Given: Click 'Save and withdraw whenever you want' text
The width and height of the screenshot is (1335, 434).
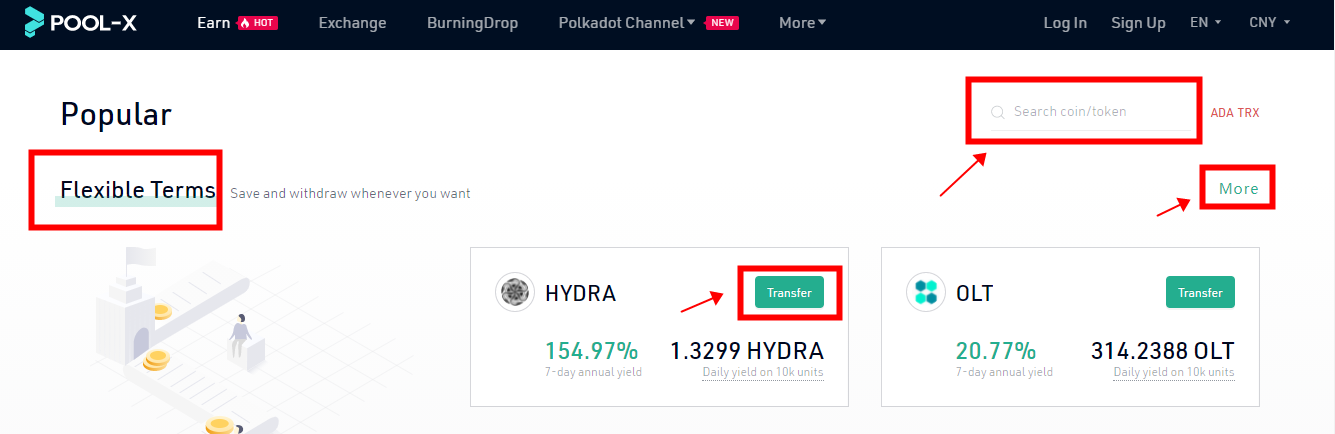Looking at the screenshot, I should point(350,193).
